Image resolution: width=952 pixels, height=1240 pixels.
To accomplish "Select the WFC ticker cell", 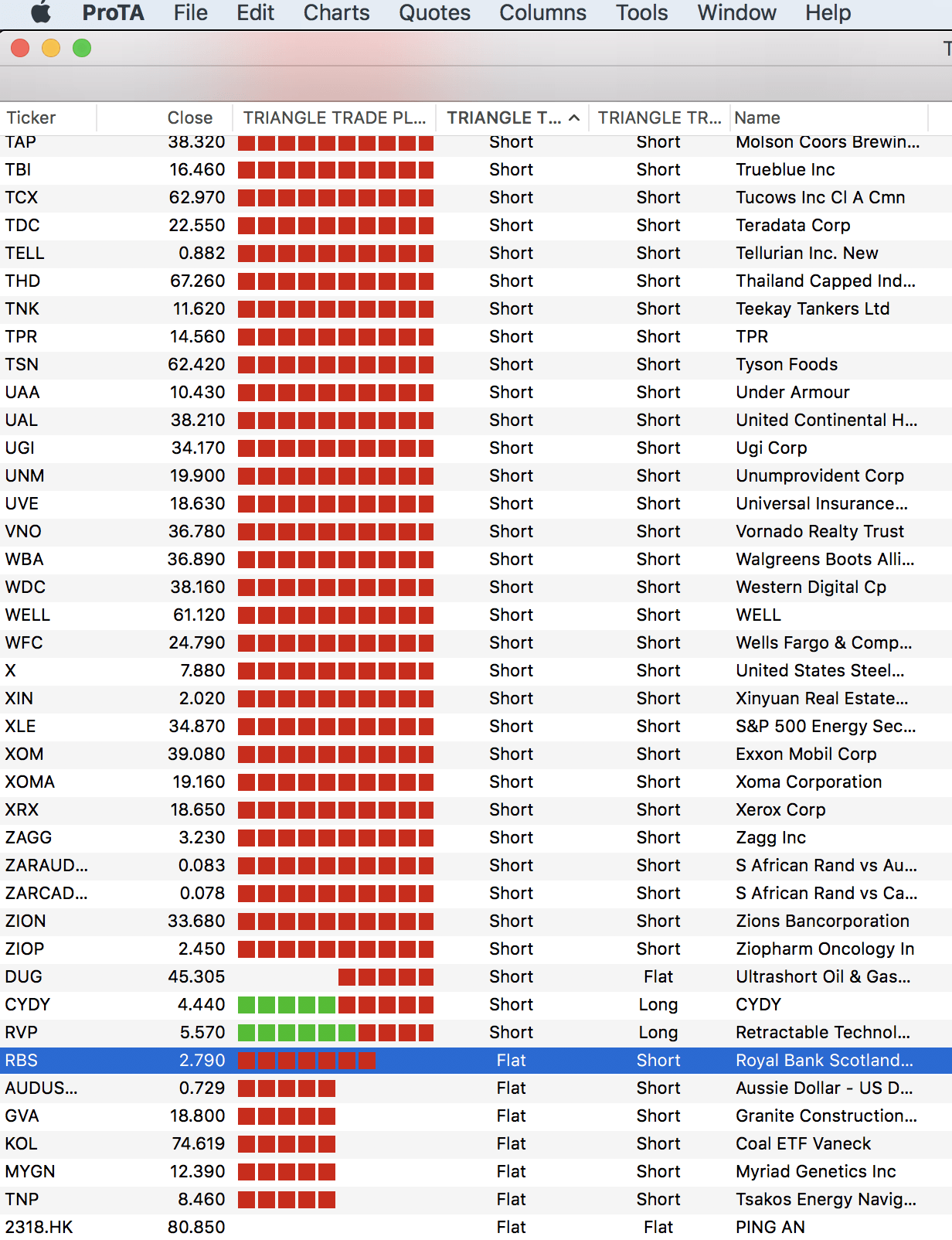I will [x=24, y=643].
